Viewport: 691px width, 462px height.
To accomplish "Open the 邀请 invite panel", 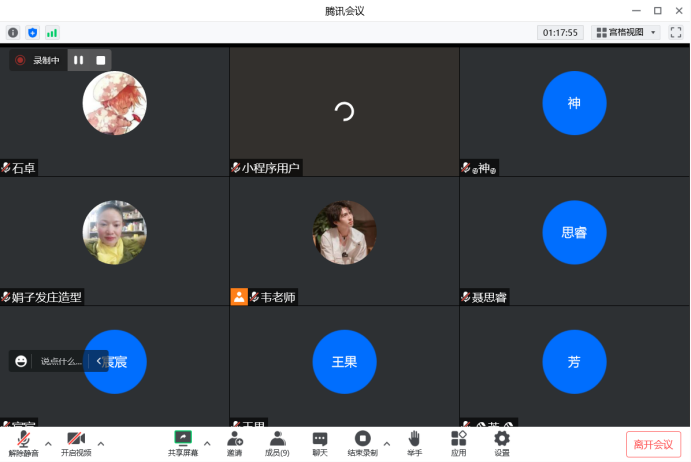I will click(x=234, y=443).
